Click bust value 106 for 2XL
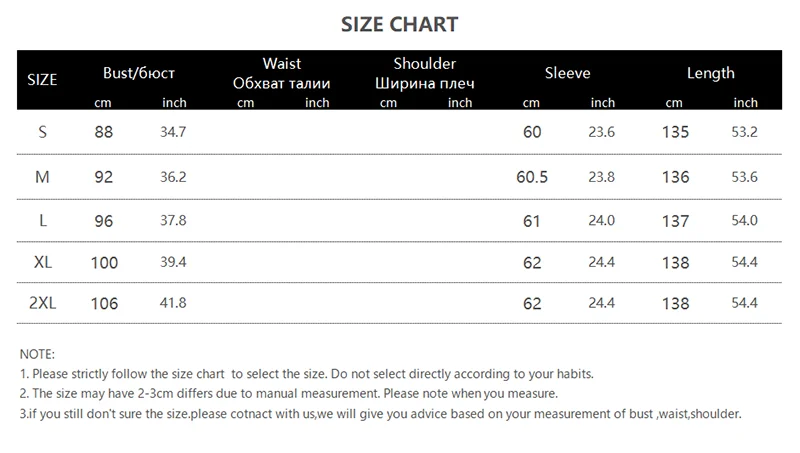Image resolution: width=800 pixels, height=453 pixels. [x=104, y=304]
